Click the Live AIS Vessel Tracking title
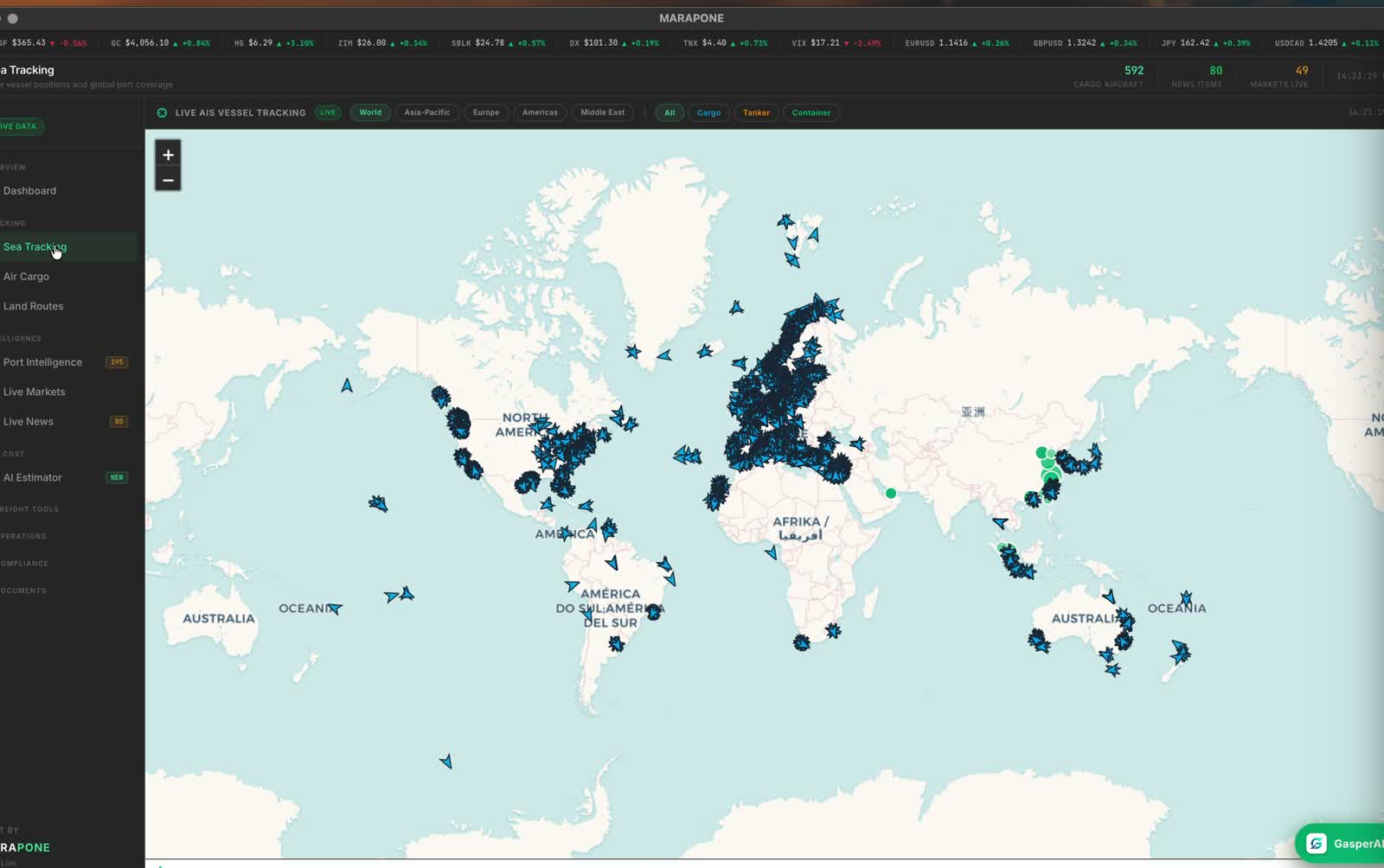This screenshot has height=868, width=1384. [x=240, y=112]
